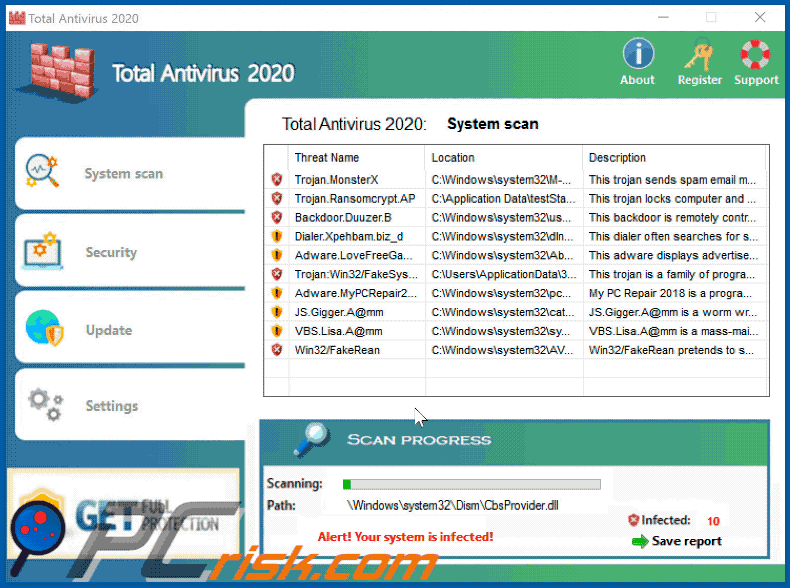Click the scan path \Windows\system32\Dism\CbsProvider.dll

click(452, 505)
